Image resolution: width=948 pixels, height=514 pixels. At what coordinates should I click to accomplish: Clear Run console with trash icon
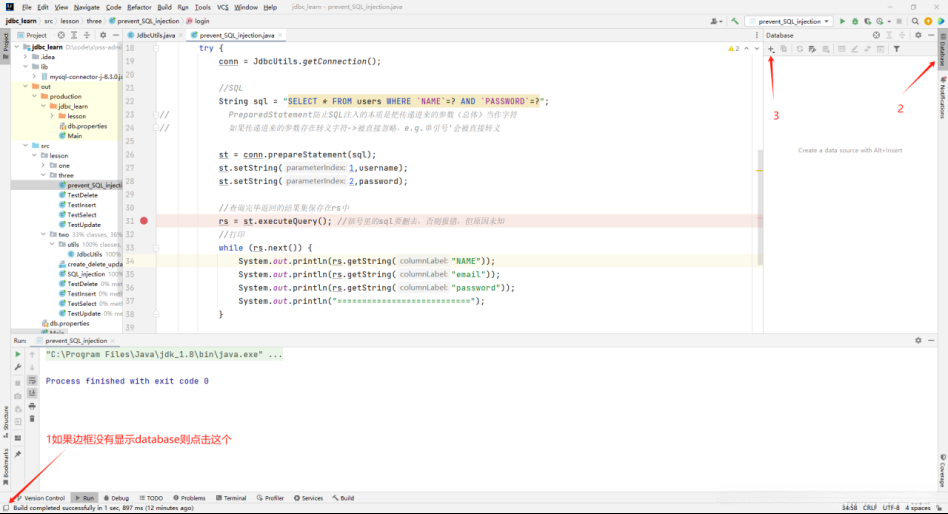coord(32,418)
